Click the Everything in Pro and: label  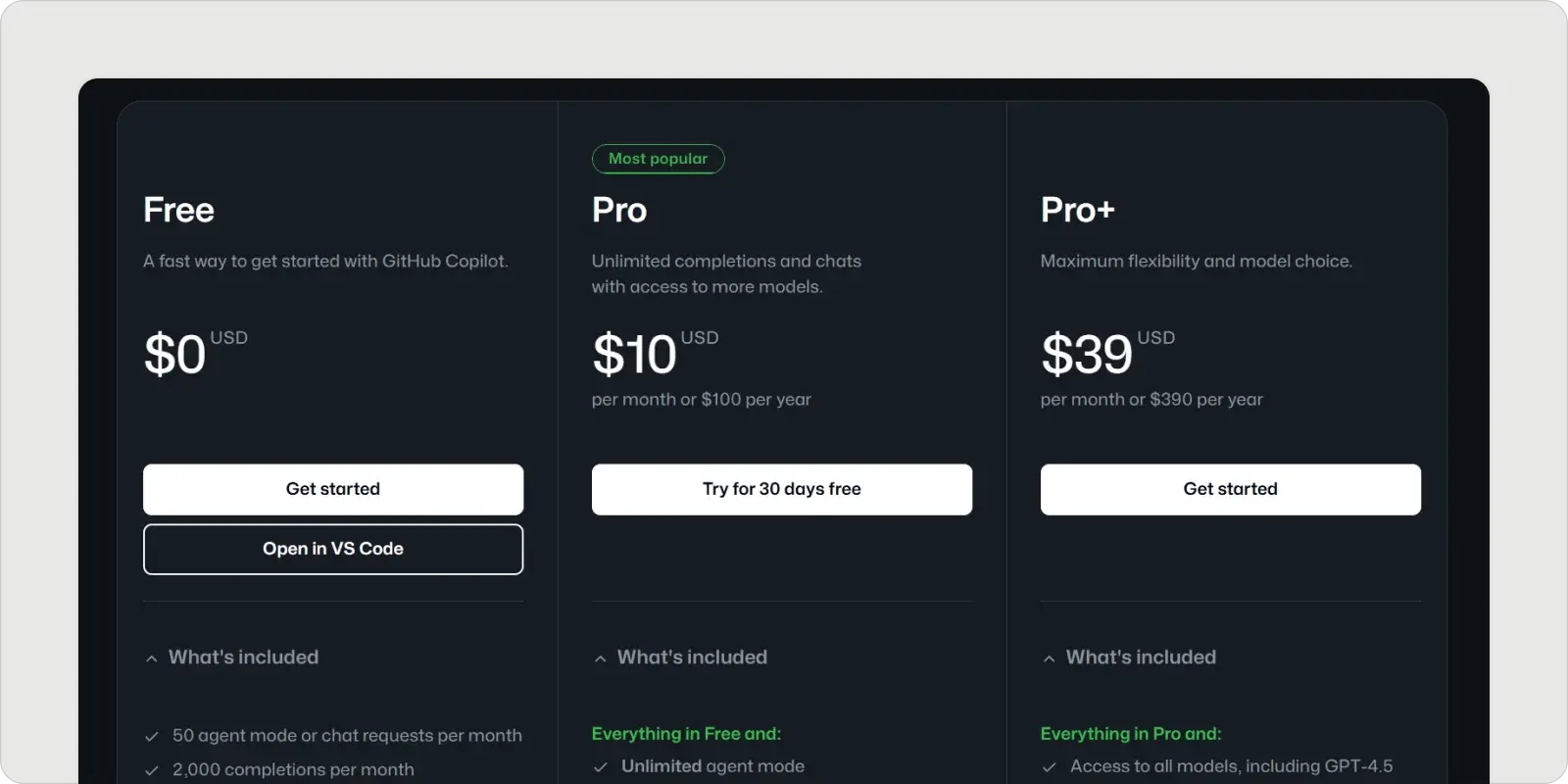coord(1131,733)
